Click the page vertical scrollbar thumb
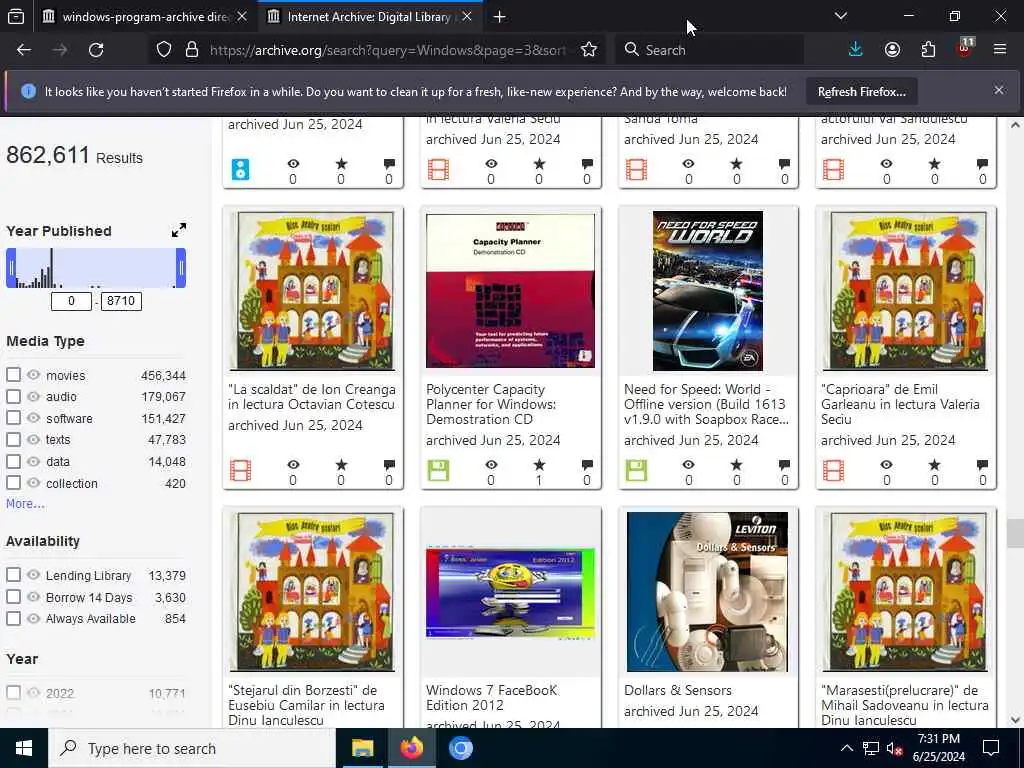Image resolution: width=1024 pixels, height=768 pixels. point(1015,534)
